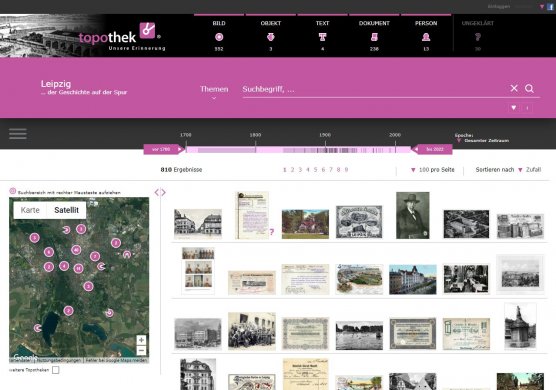This screenshot has width=556, height=390.
Task: Open the OBJEKT category icon
Action: 271,37
